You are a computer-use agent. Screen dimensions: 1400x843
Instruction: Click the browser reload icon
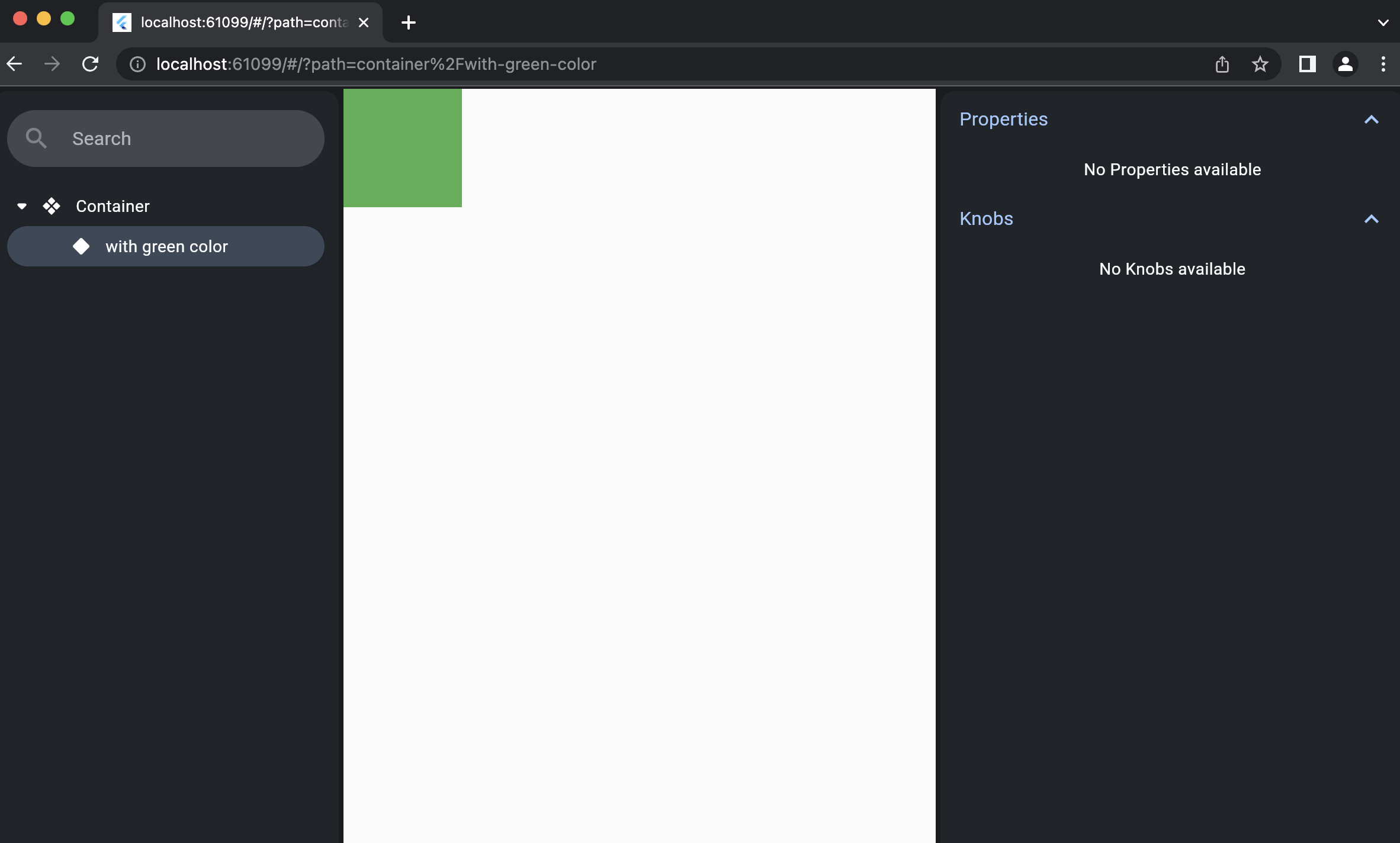click(x=90, y=64)
